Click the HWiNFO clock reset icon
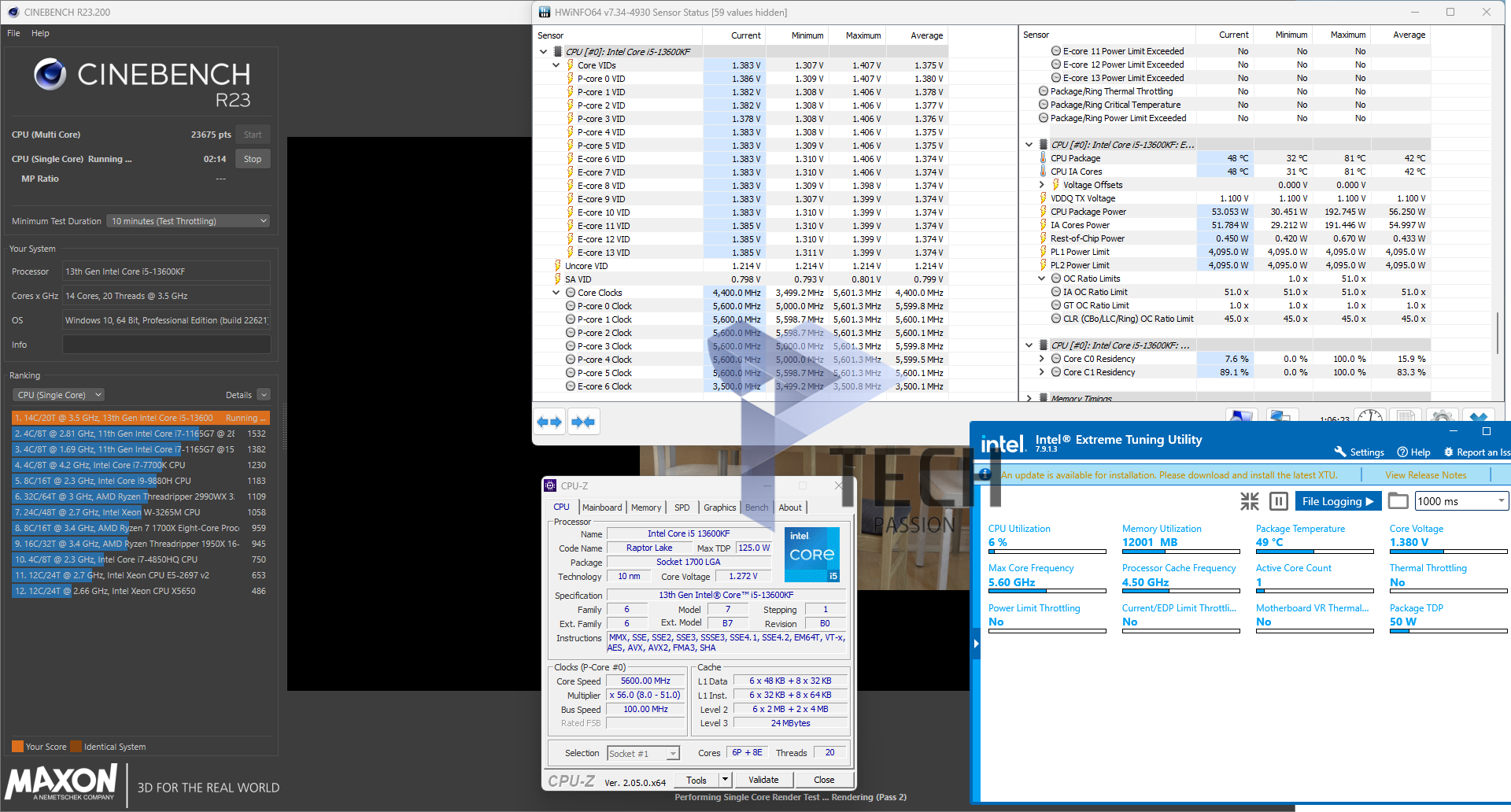This screenshot has height=812, width=1511. pyautogui.click(x=1370, y=416)
